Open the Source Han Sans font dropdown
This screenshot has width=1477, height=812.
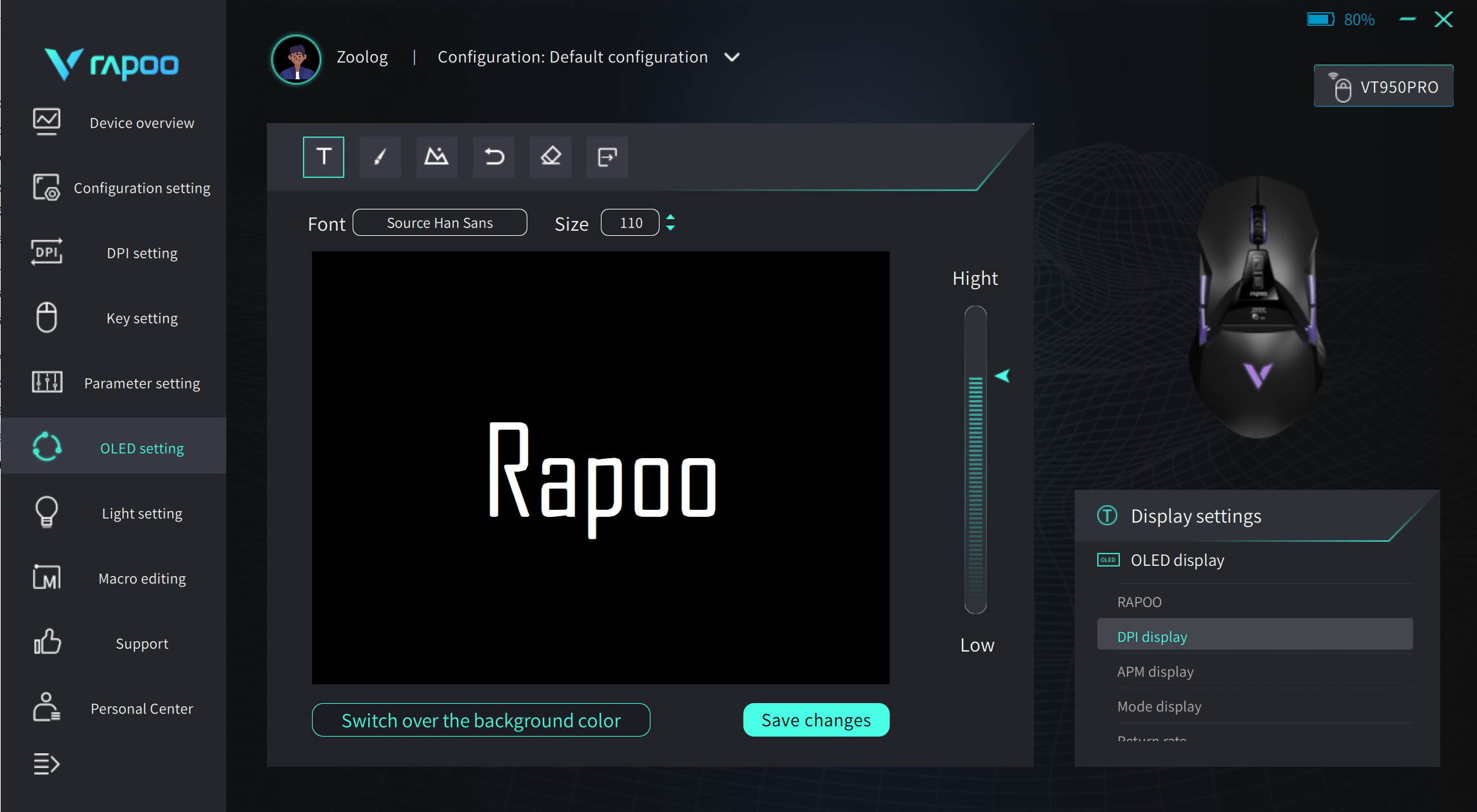point(440,223)
